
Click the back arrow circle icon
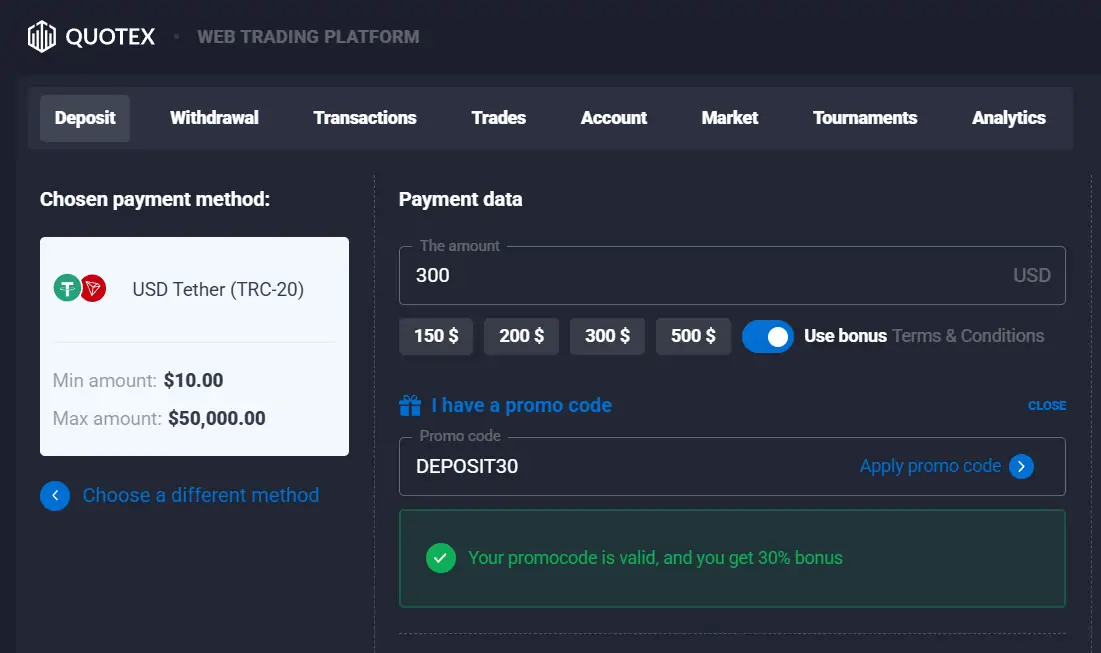pyautogui.click(x=55, y=495)
